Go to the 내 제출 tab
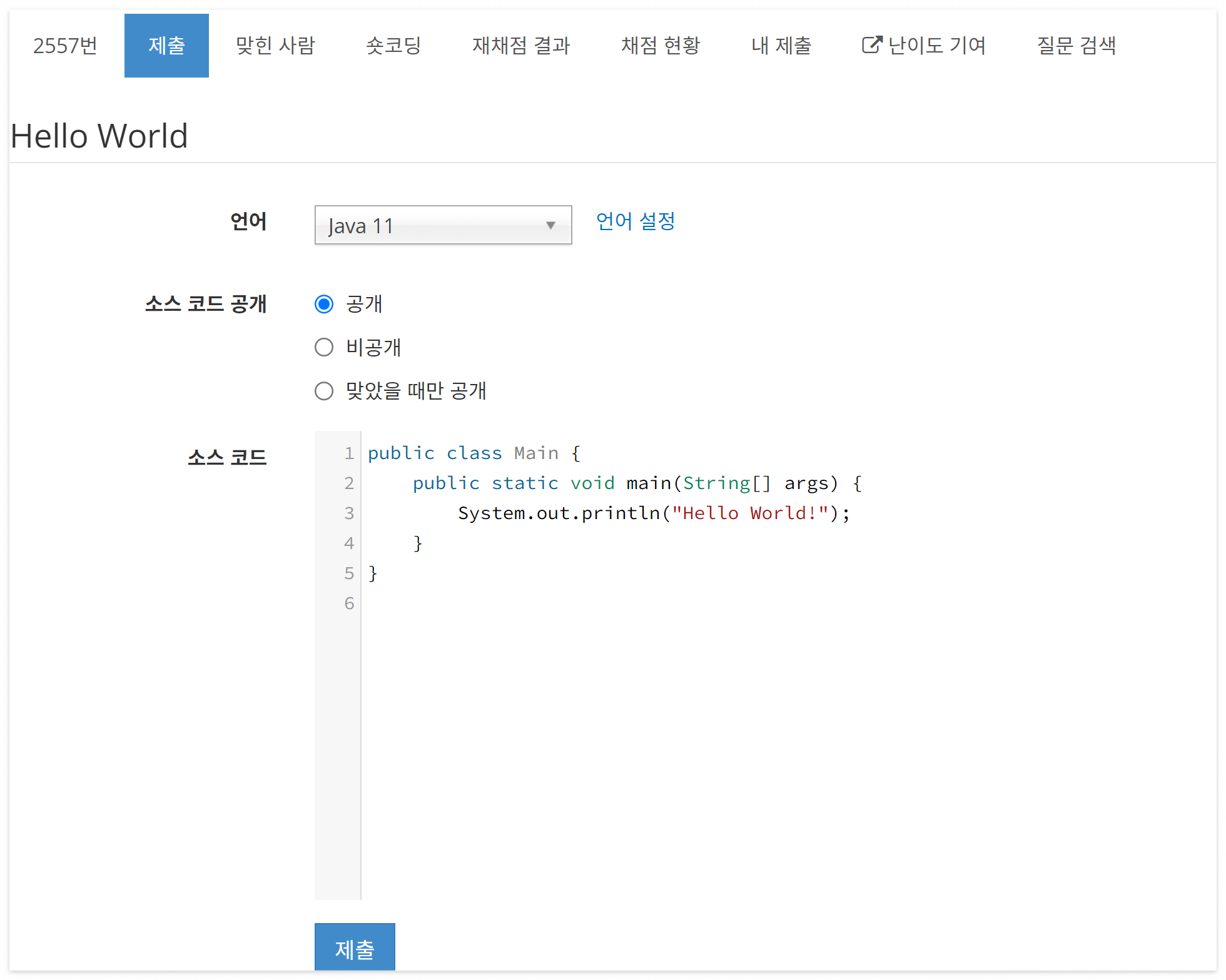This screenshot has width=1226, height=980. pyautogui.click(x=781, y=46)
